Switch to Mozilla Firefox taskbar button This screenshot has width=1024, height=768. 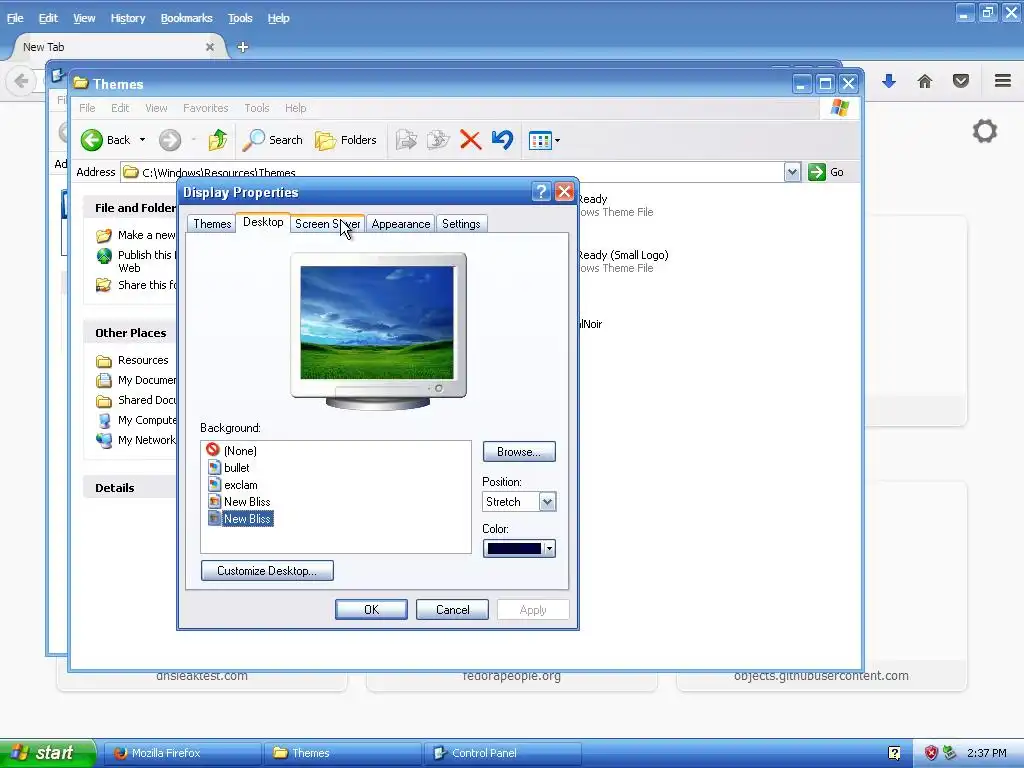183,753
